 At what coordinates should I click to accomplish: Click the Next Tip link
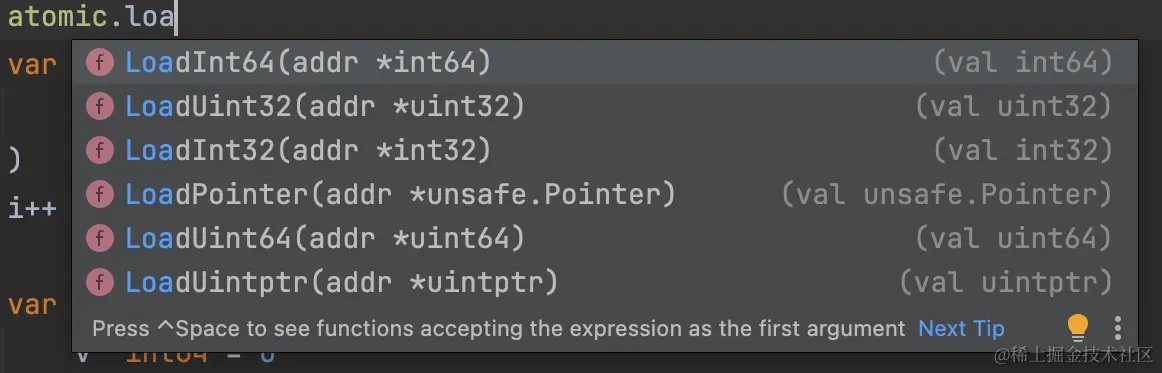[961, 329]
